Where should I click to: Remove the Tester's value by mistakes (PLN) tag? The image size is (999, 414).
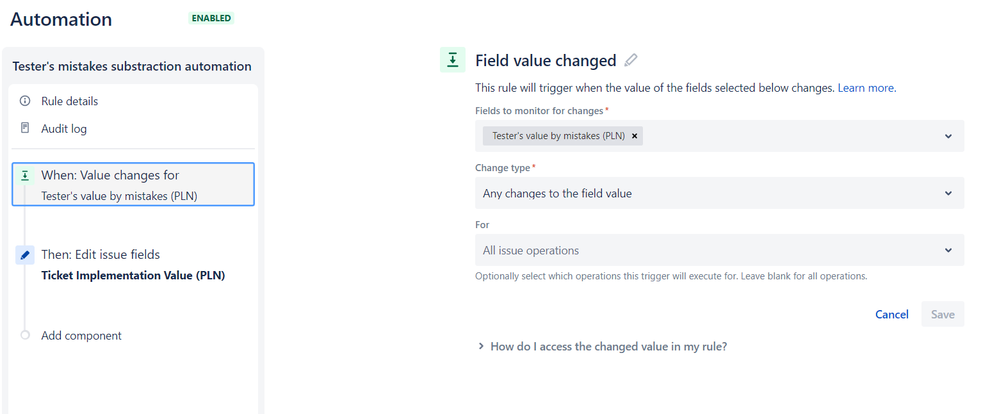coord(634,136)
